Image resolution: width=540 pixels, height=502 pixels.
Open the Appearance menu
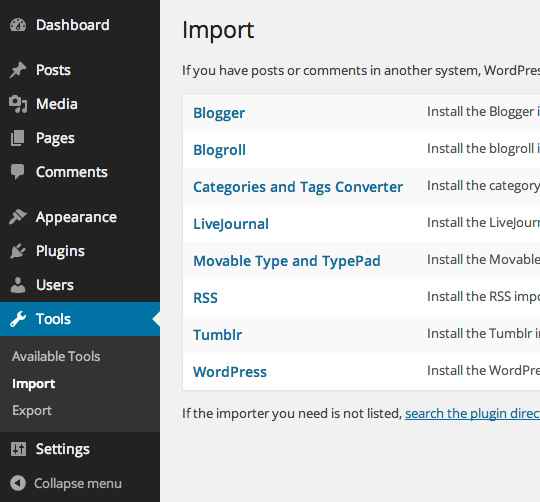click(x=76, y=218)
